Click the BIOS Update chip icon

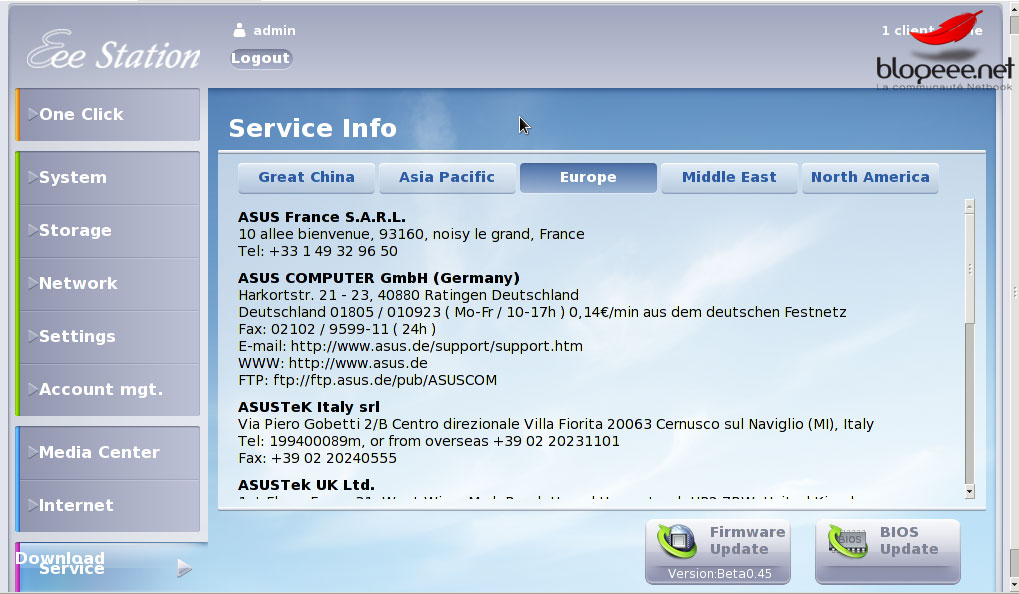[x=846, y=541]
